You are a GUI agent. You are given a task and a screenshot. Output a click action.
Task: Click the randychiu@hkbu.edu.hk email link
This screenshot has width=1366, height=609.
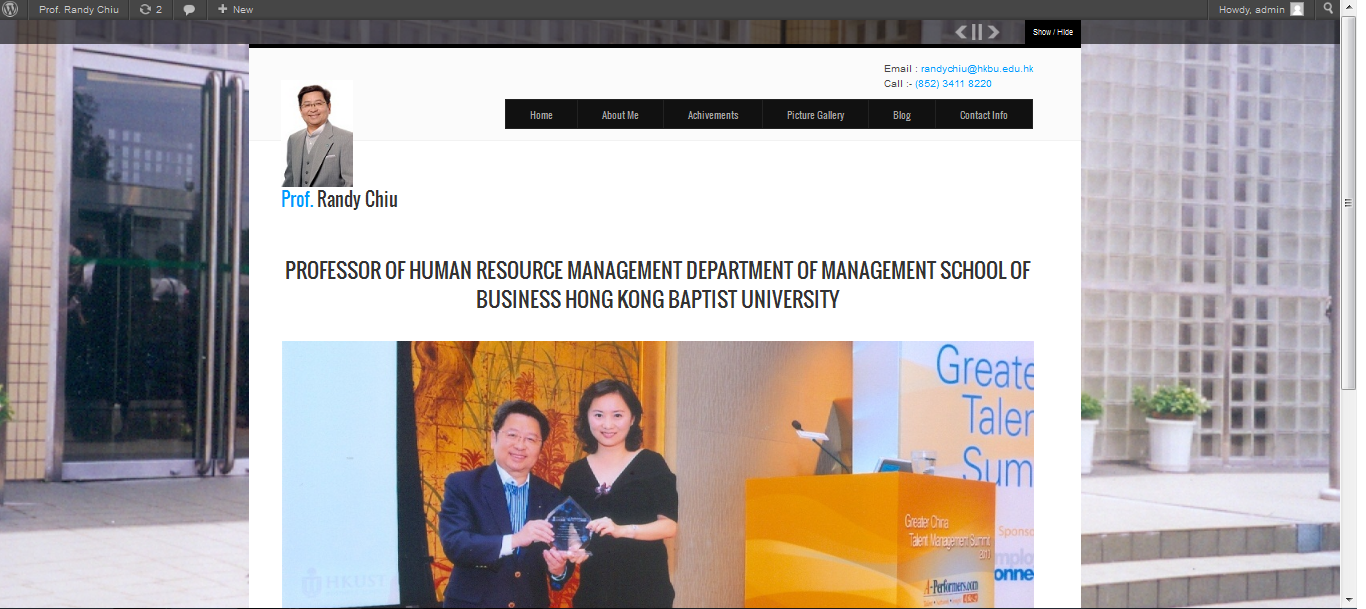pos(977,69)
